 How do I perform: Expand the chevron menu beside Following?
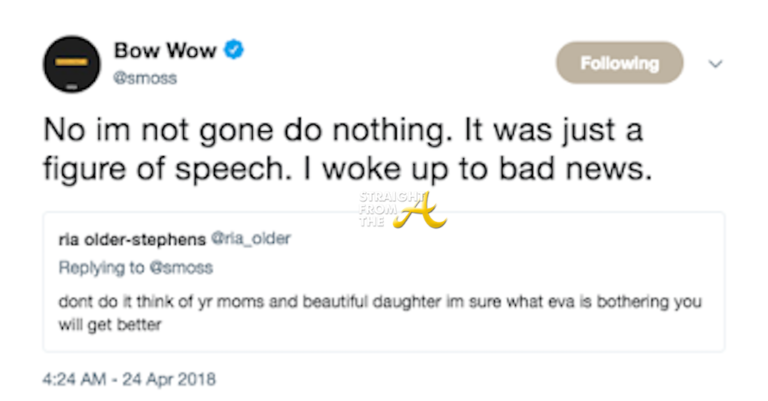(715, 63)
